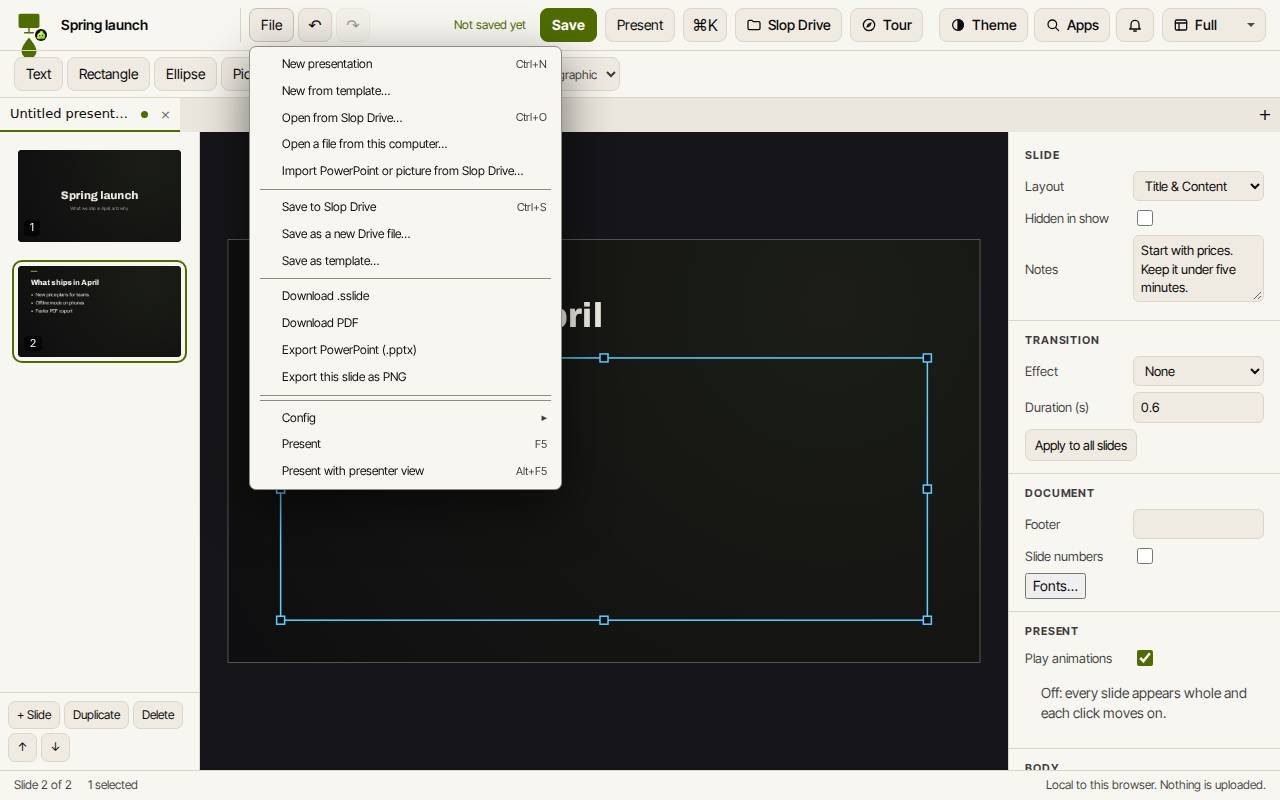Choose New presentation from File menu
The width and height of the screenshot is (1280, 800).
tap(405, 64)
